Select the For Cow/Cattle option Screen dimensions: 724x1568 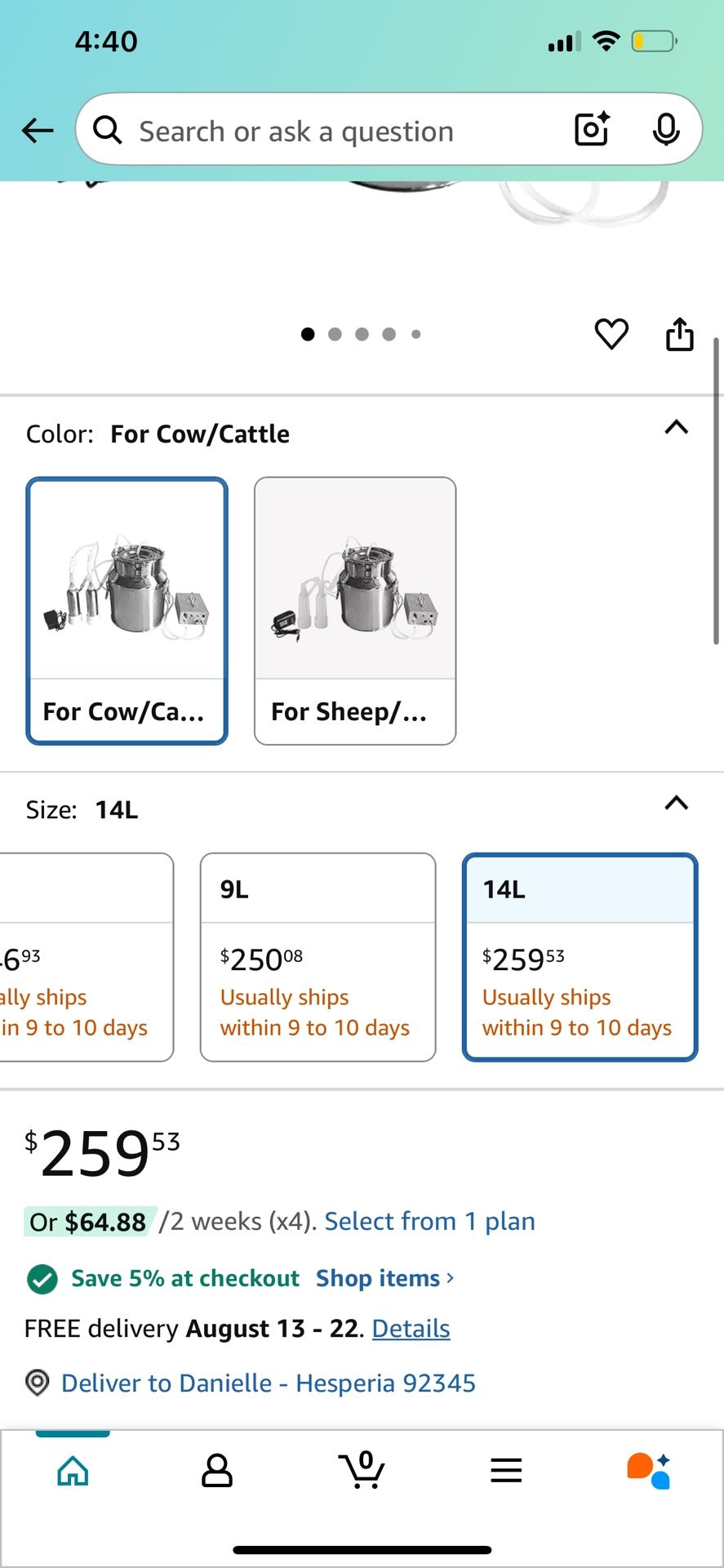[x=127, y=610]
